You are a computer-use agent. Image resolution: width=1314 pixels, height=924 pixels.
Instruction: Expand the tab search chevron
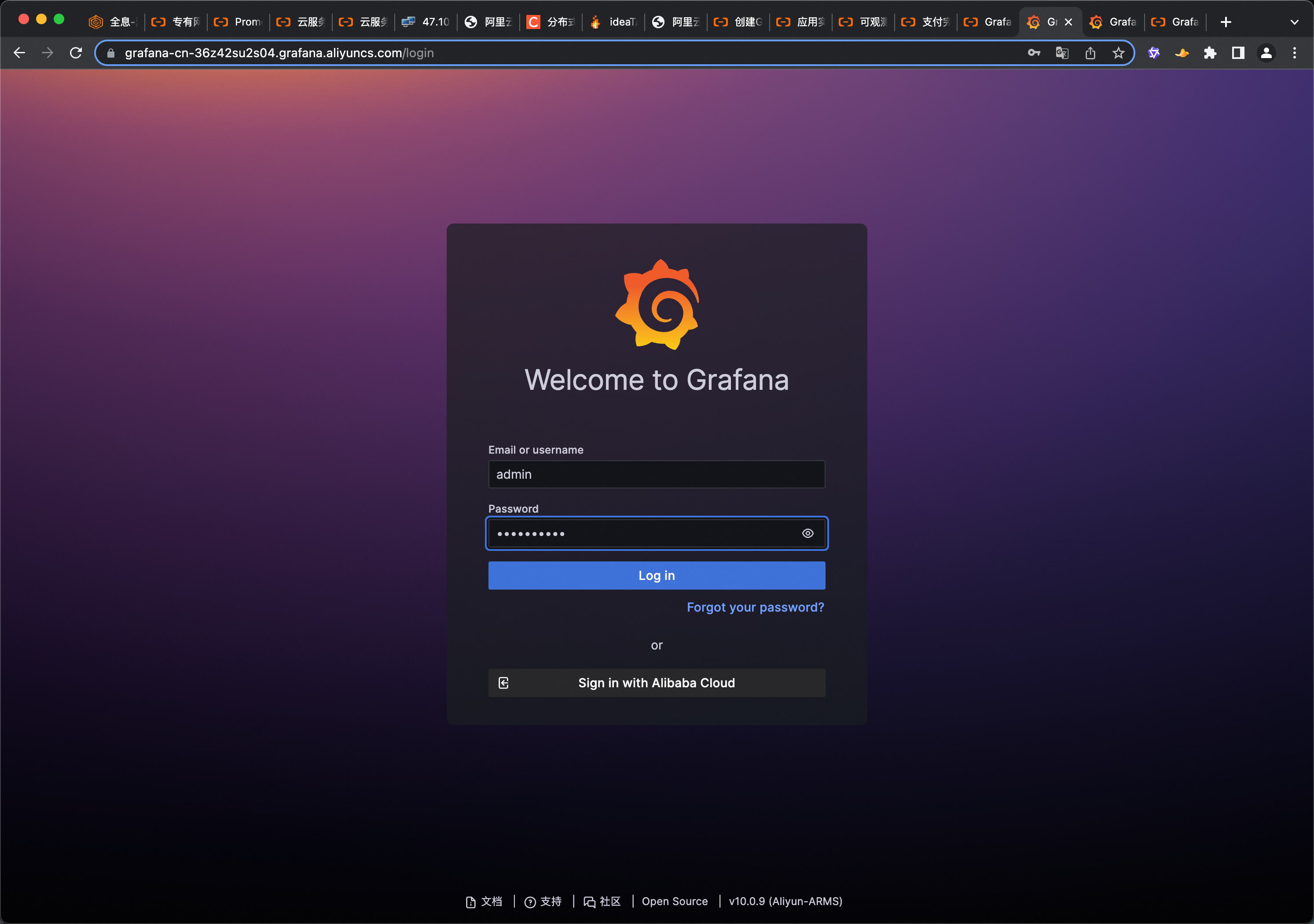tap(1295, 22)
